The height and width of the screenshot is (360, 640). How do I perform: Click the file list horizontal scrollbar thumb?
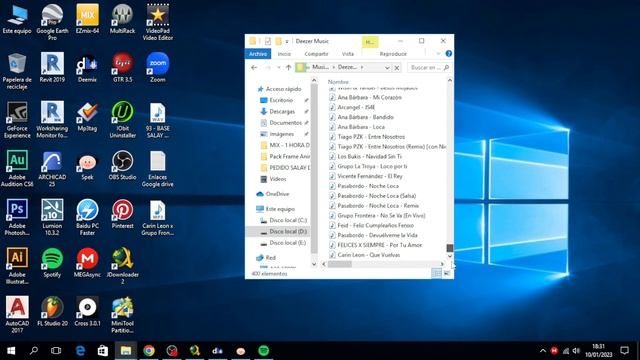point(340,264)
